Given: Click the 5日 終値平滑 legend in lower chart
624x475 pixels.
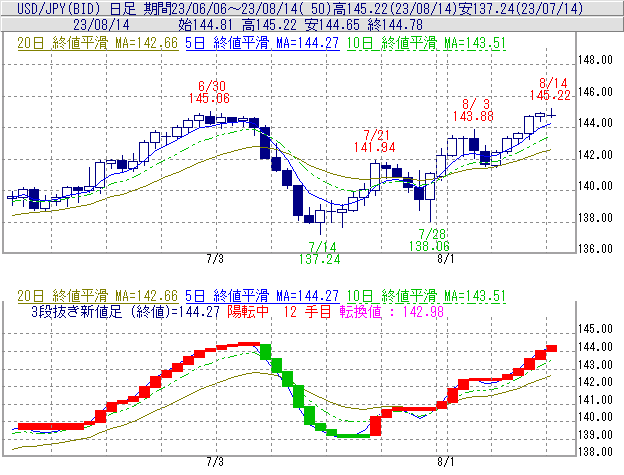Looking at the screenshot, I should point(262,296).
